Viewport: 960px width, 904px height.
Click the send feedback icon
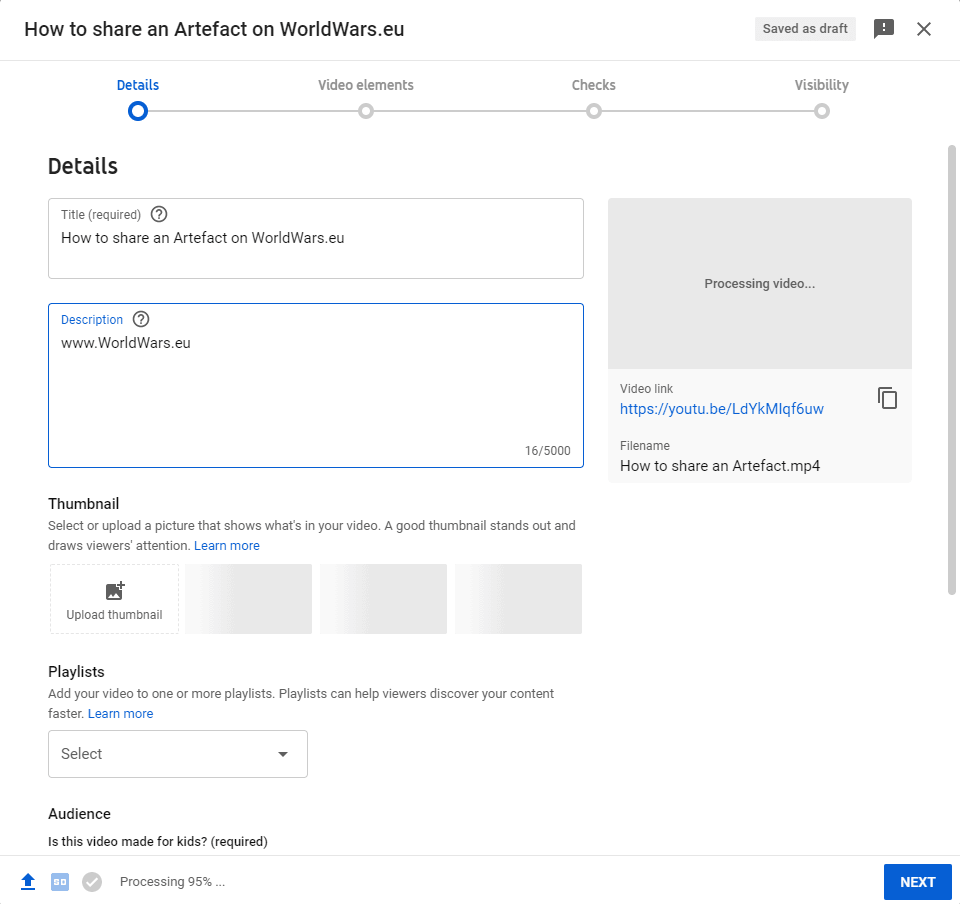click(883, 29)
